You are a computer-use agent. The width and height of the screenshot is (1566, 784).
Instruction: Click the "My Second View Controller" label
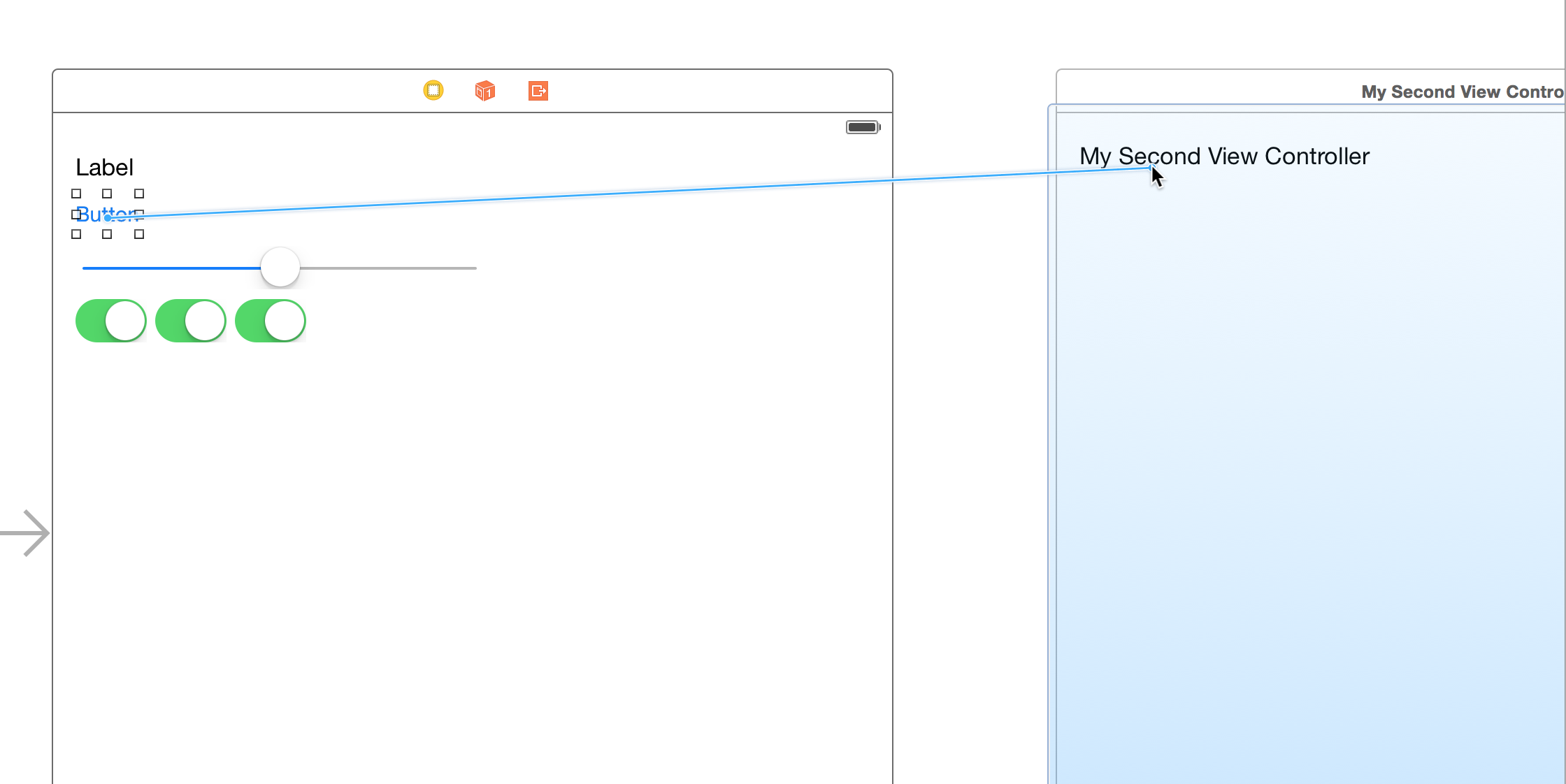coord(1224,156)
